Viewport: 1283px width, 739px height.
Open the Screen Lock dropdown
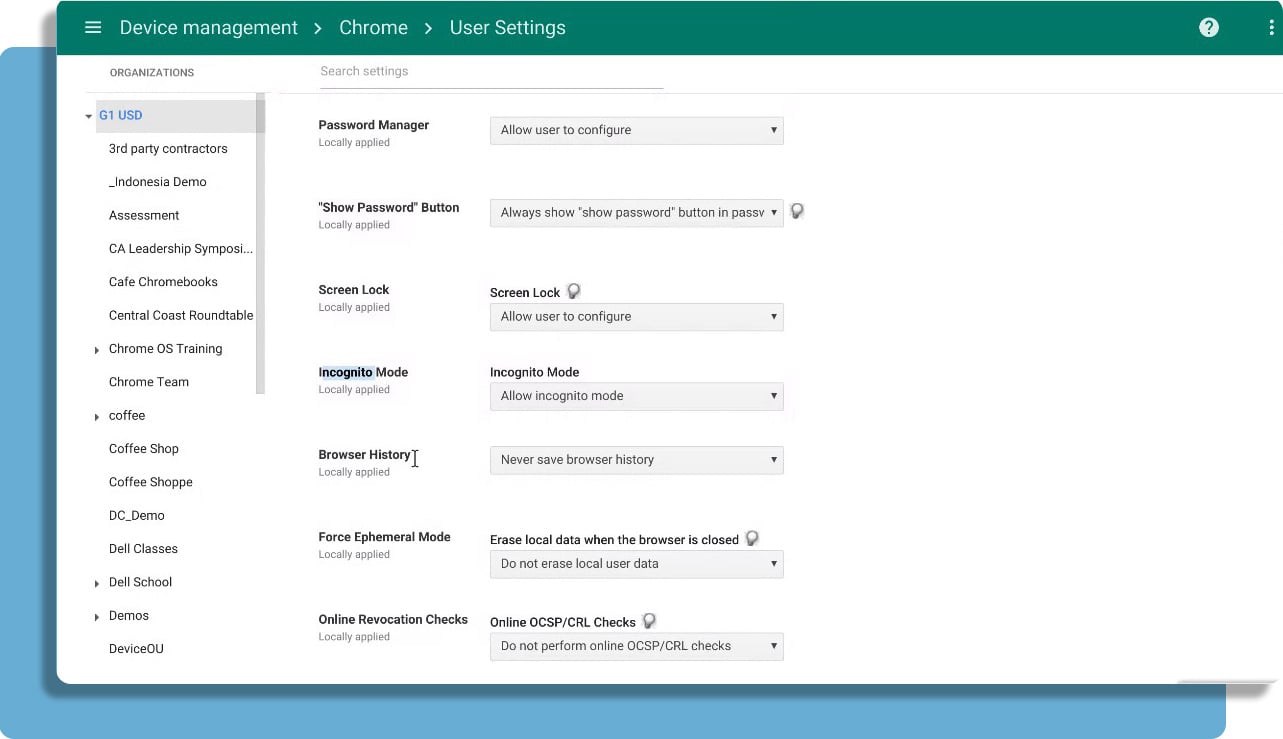(x=636, y=317)
